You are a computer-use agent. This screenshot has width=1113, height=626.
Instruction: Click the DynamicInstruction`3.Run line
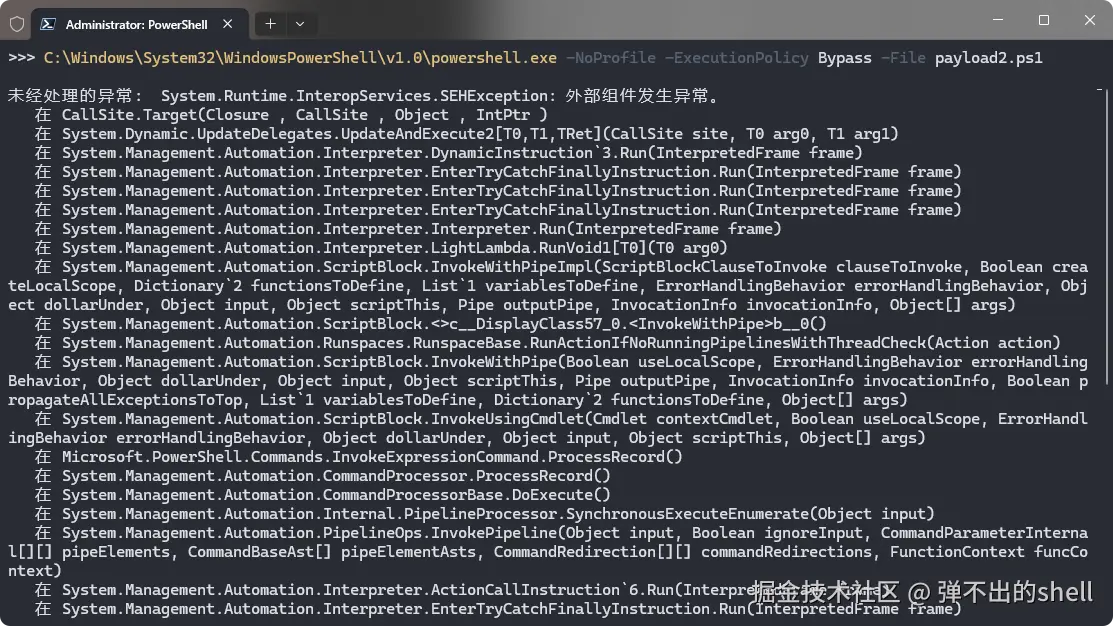click(x=449, y=153)
